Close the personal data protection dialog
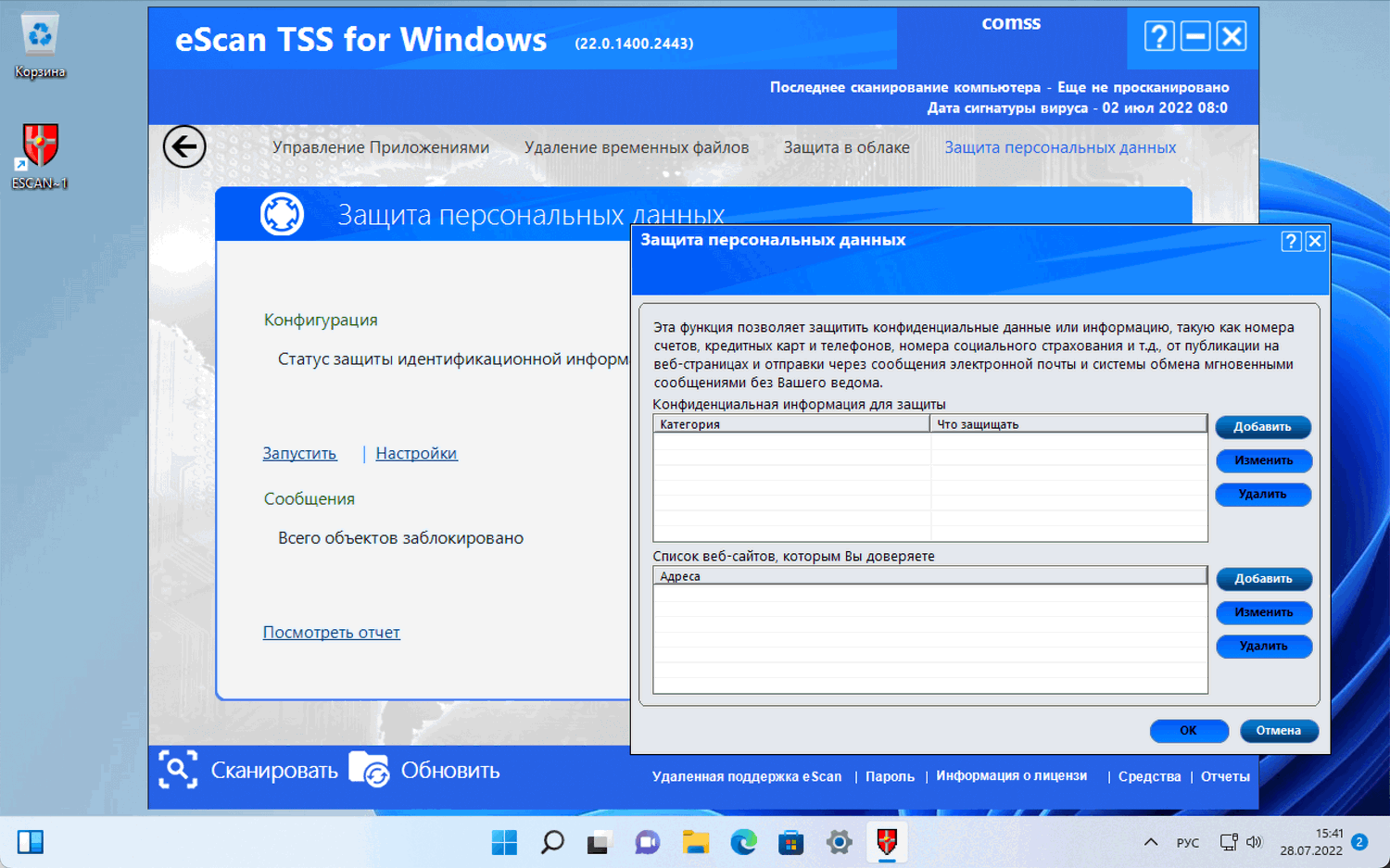 1315,242
